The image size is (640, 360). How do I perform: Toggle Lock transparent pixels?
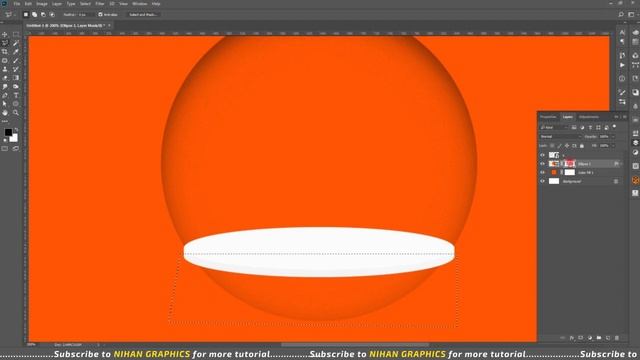552,146
